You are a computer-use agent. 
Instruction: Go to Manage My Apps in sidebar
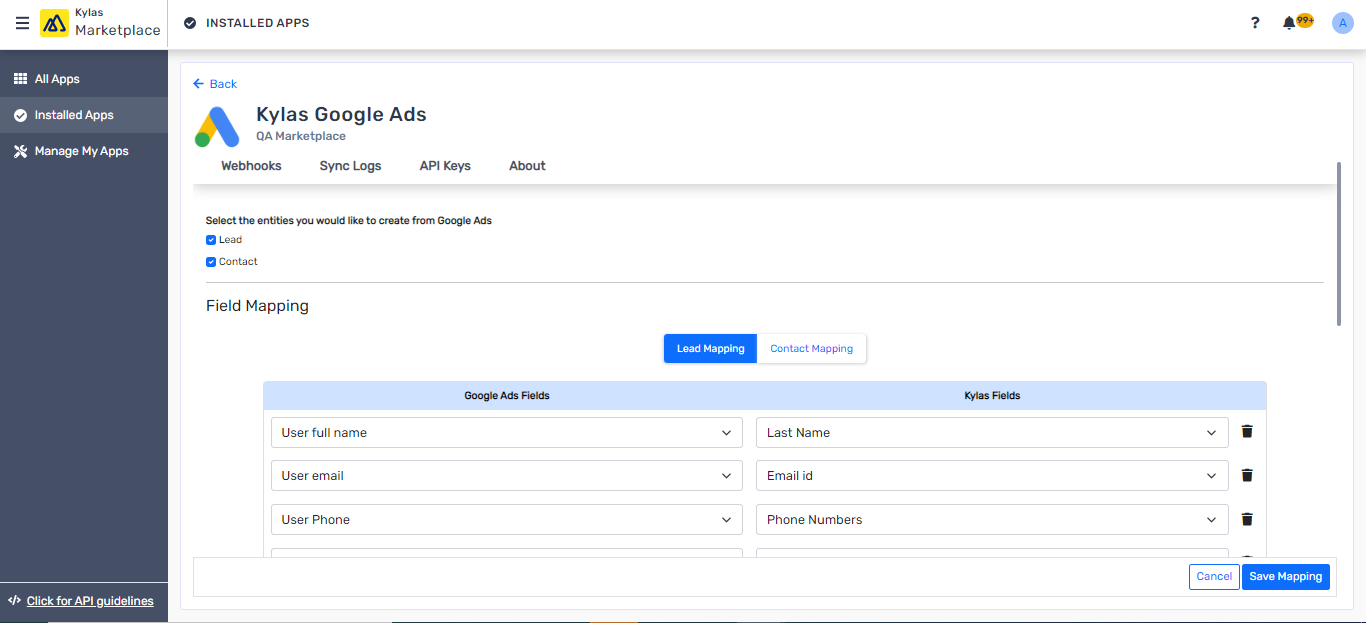84,151
